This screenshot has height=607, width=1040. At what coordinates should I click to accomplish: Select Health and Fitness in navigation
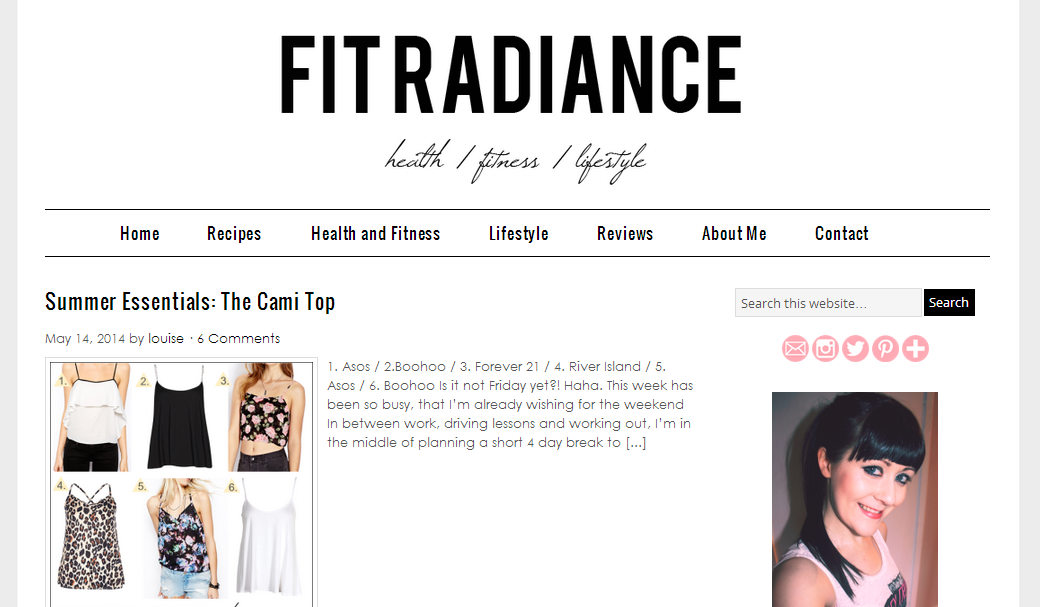pyautogui.click(x=375, y=234)
